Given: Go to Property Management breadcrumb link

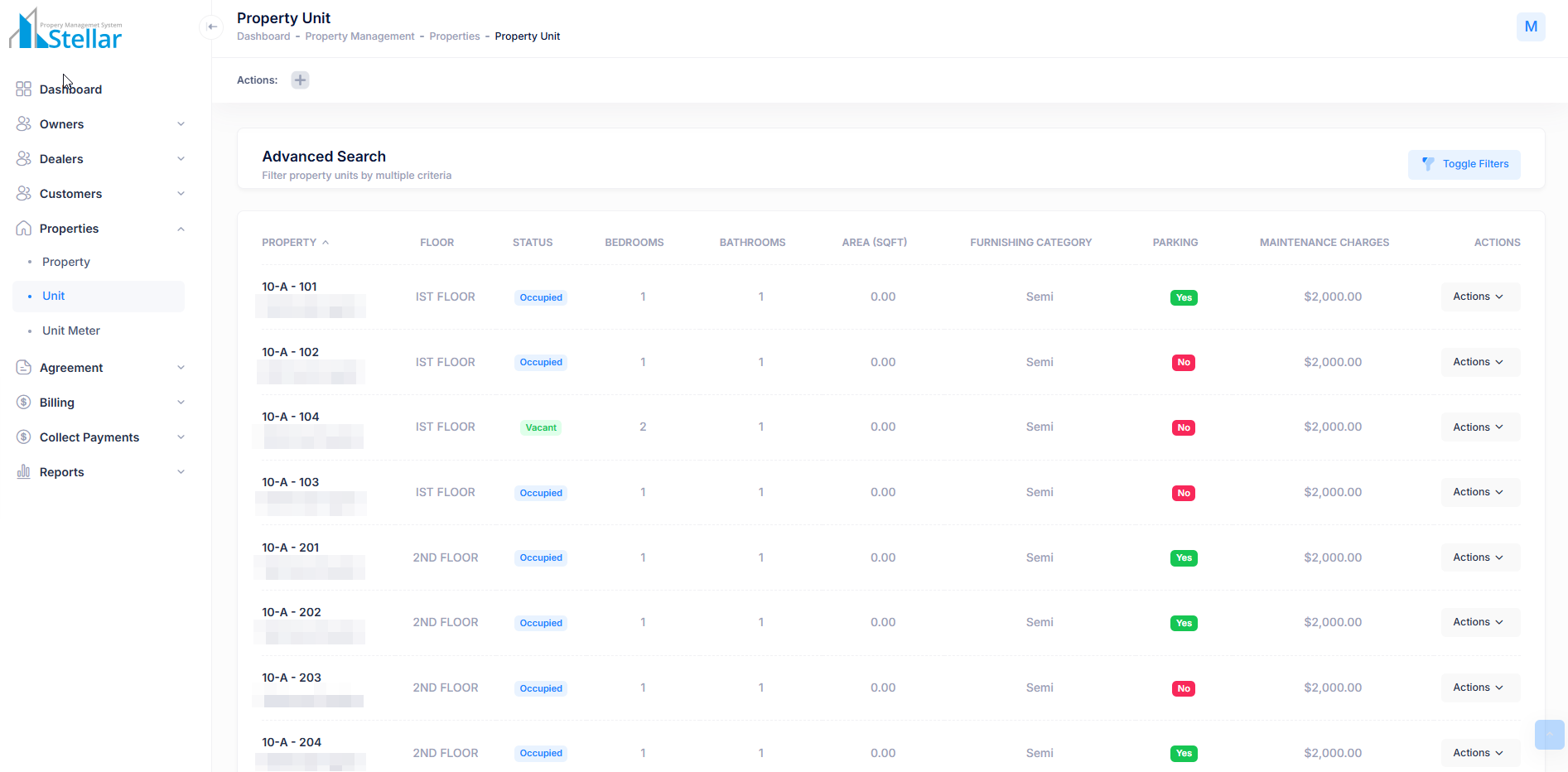Looking at the screenshot, I should 359,36.
